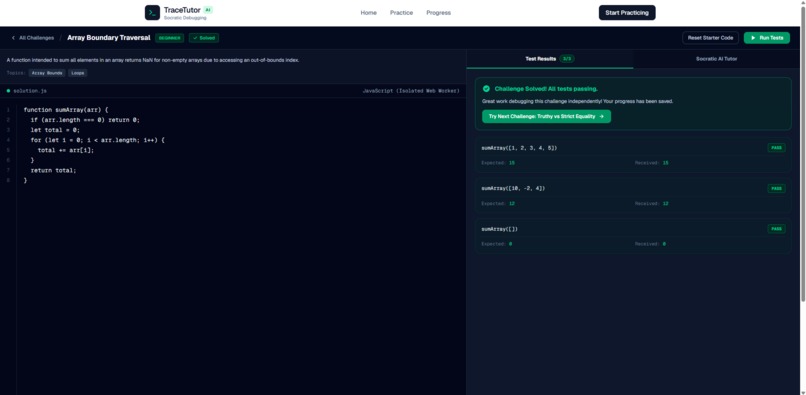
Task: Switch to the Test Results tab
Action: pos(550,59)
